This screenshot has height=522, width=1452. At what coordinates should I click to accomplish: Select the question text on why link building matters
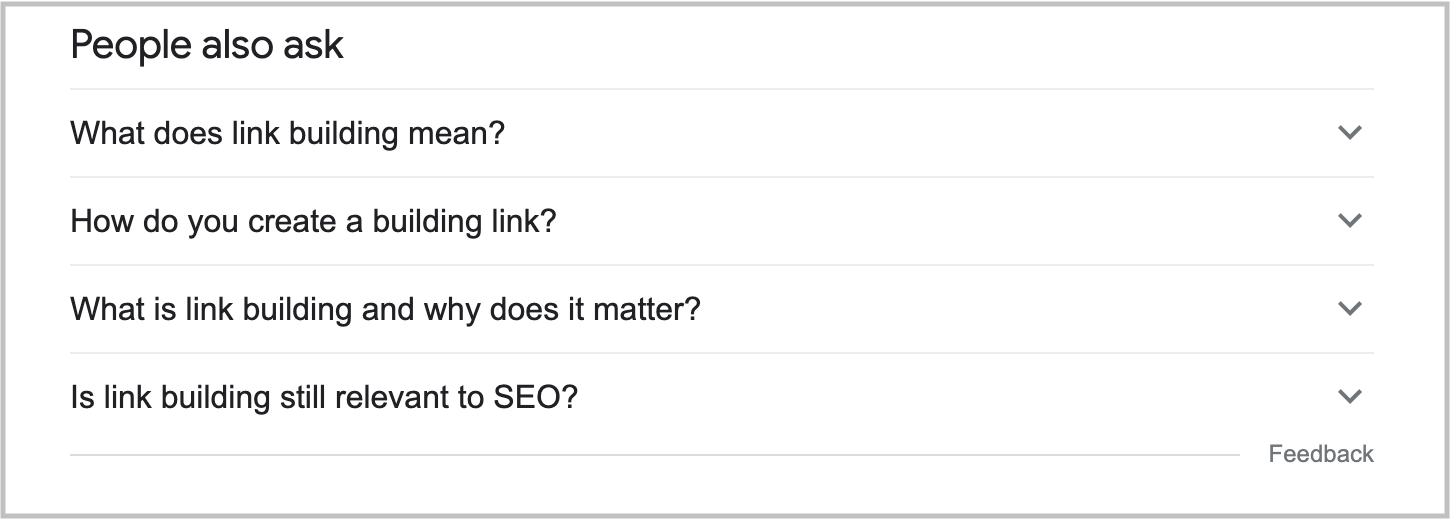(x=385, y=309)
